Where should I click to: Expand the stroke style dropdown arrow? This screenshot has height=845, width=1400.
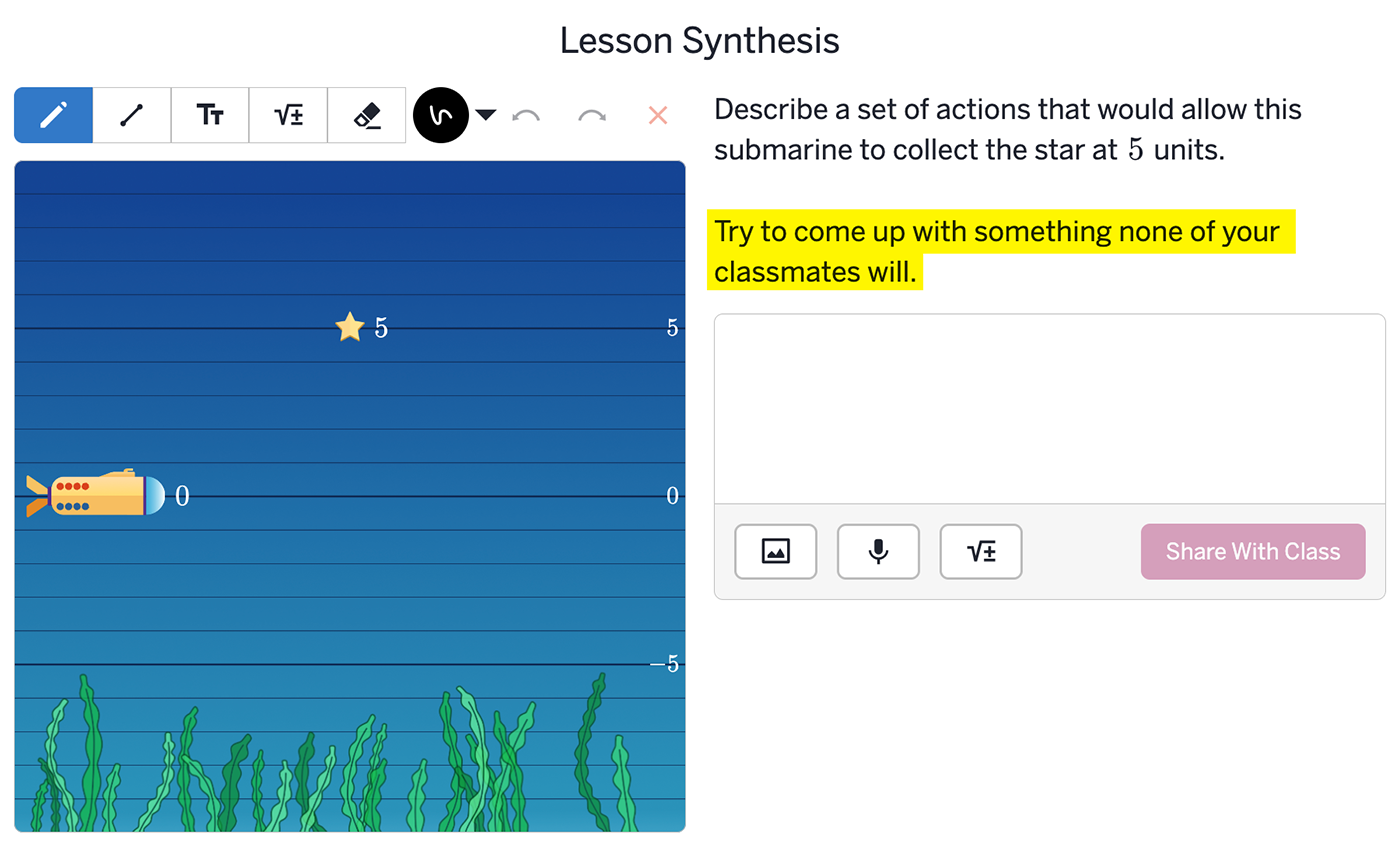[485, 115]
